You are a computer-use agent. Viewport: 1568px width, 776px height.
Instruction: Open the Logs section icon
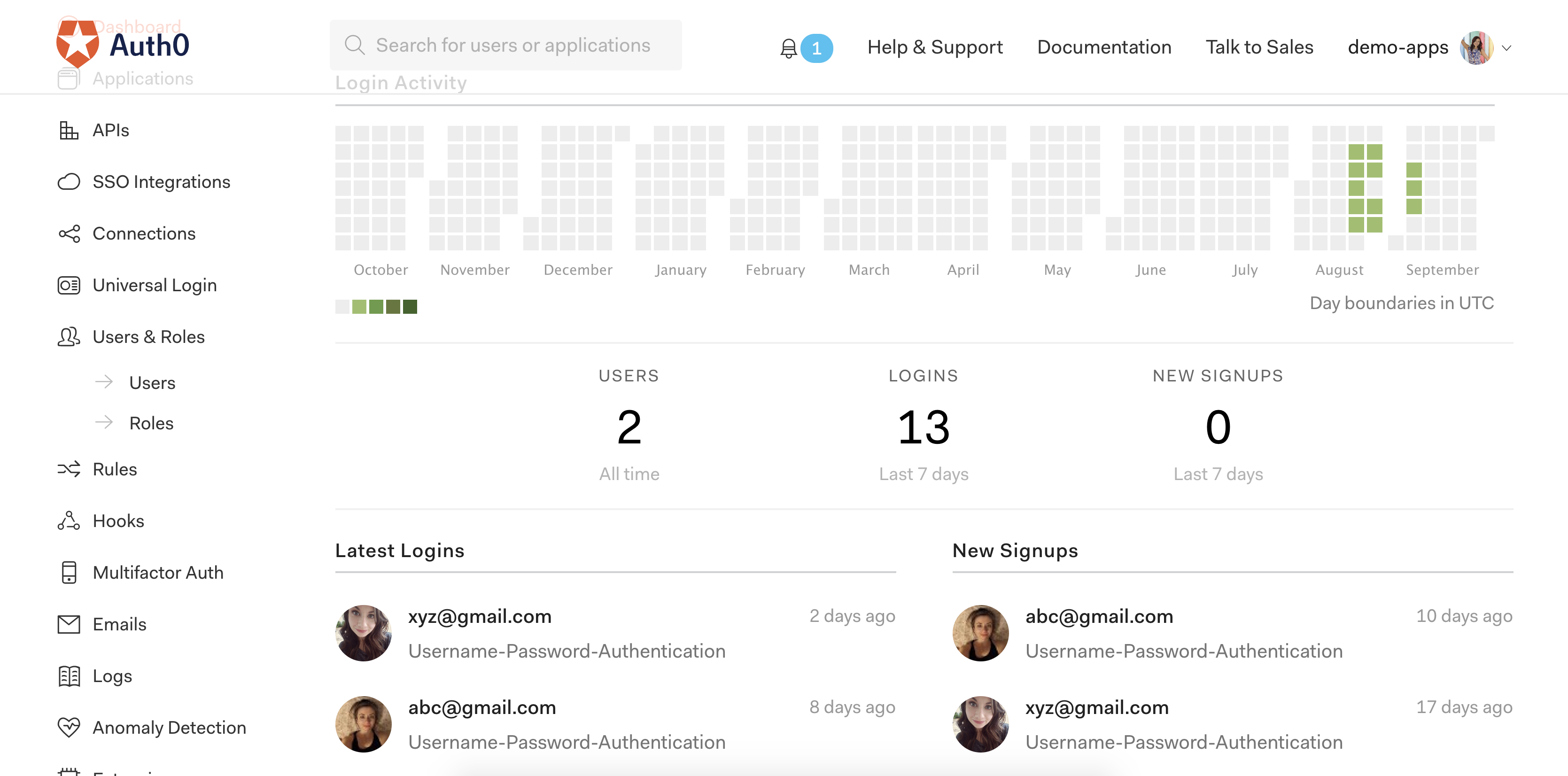tap(69, 676)
